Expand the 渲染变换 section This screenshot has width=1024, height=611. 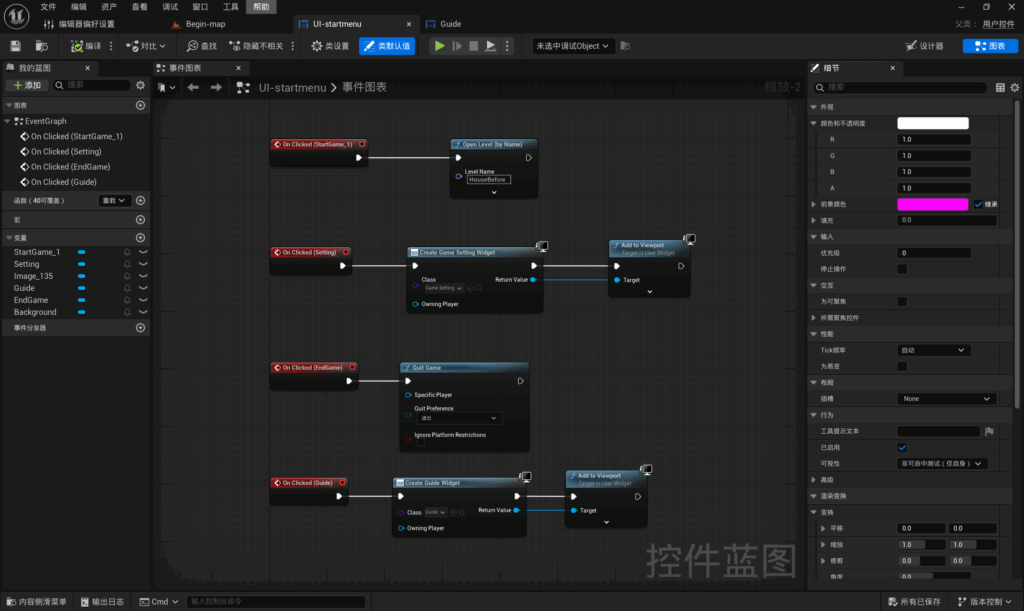tap(814, 496)
